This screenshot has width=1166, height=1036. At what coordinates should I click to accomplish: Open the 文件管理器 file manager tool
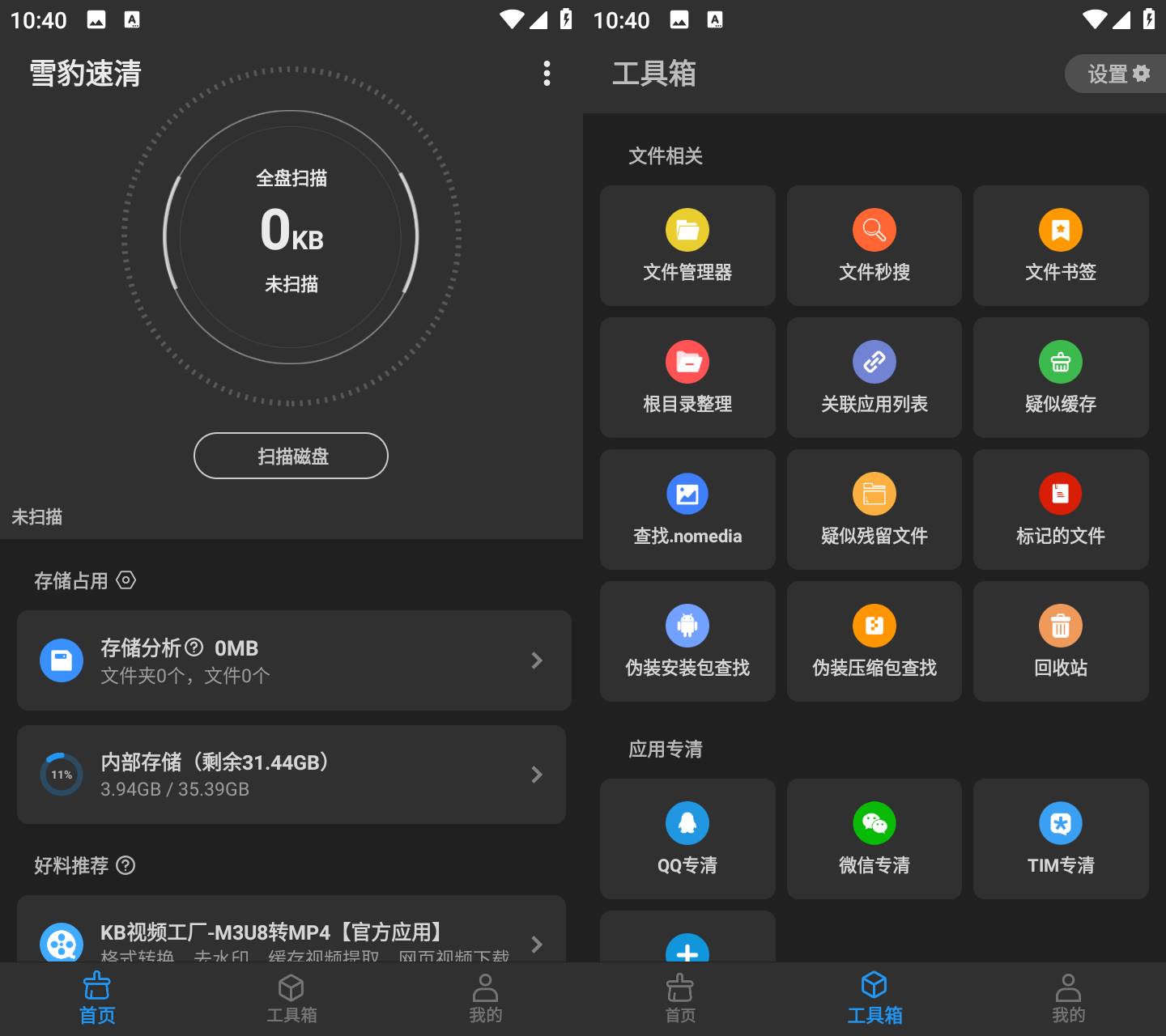(x=687, y=245)
